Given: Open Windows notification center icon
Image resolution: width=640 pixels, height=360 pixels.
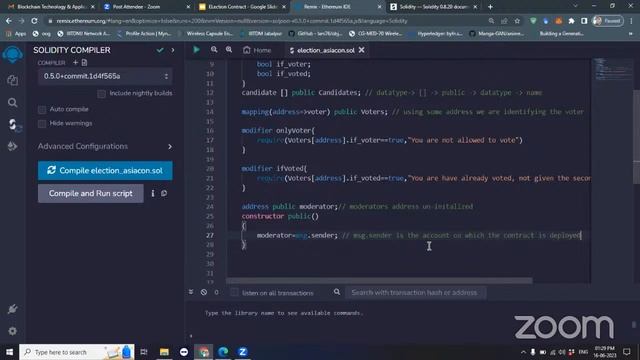Looking at the screenshot, I should 627,351.
